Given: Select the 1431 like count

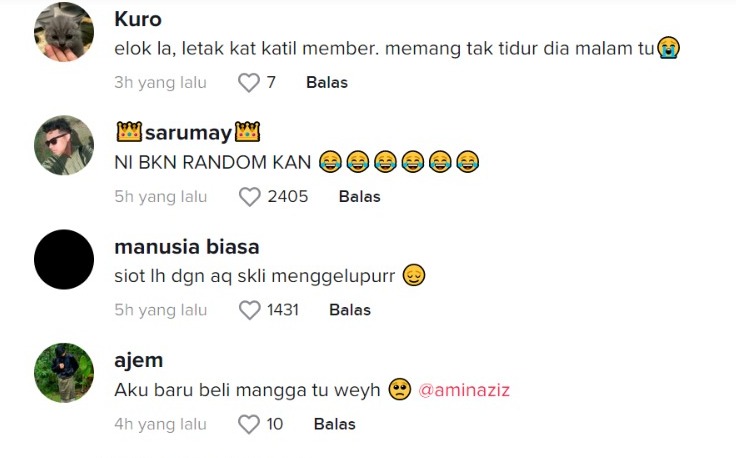Looking at the screenshot, I should point(283,310).
